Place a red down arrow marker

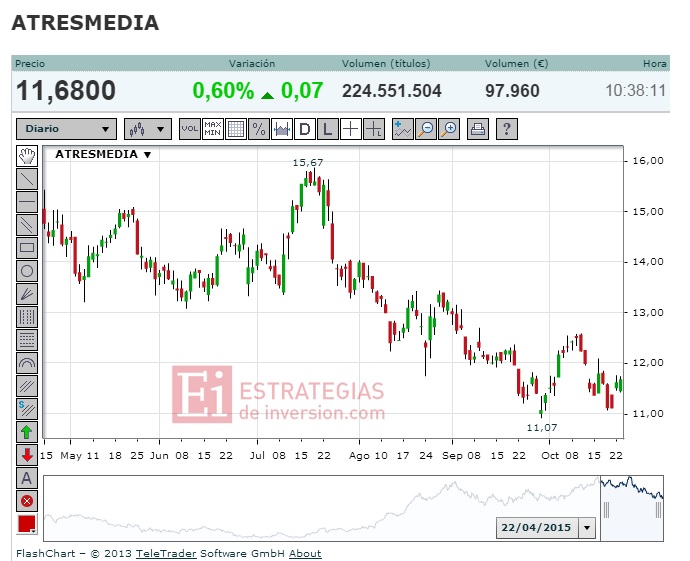pos(27,455)
